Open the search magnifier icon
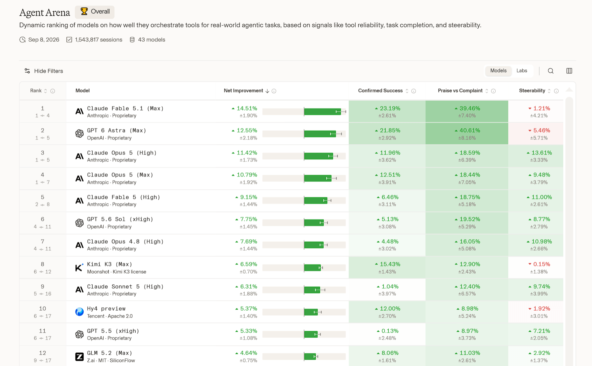 [550, 71]
